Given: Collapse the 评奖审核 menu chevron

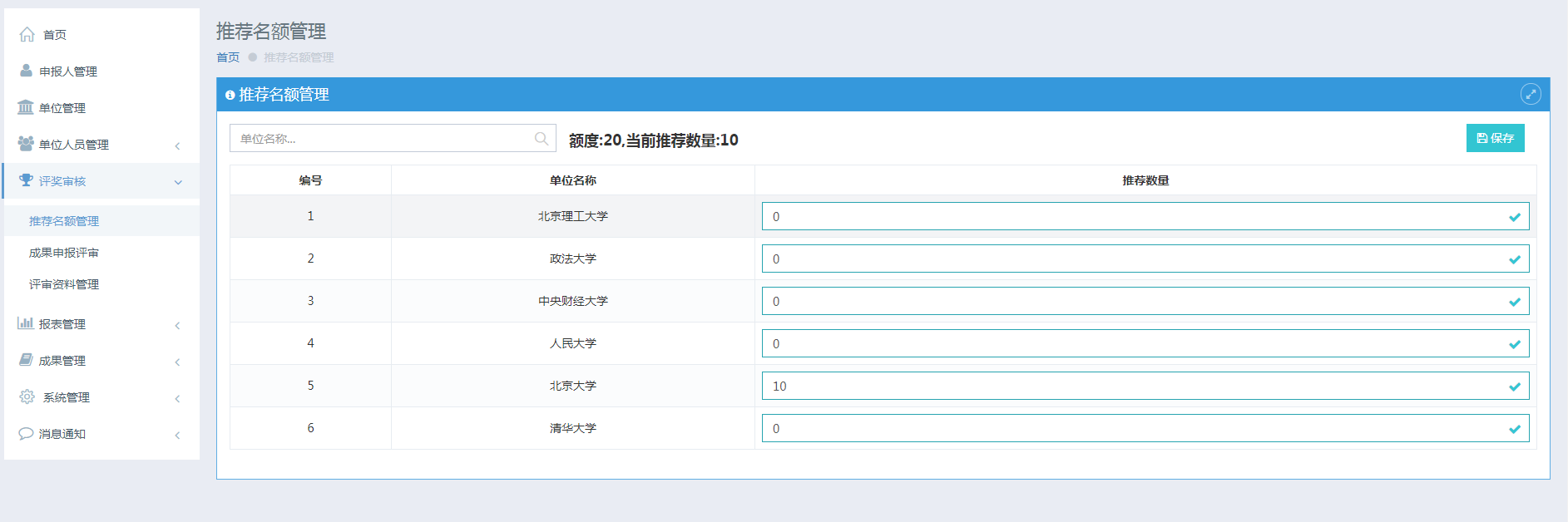Looking at the screenshot, I should point(178,182).
